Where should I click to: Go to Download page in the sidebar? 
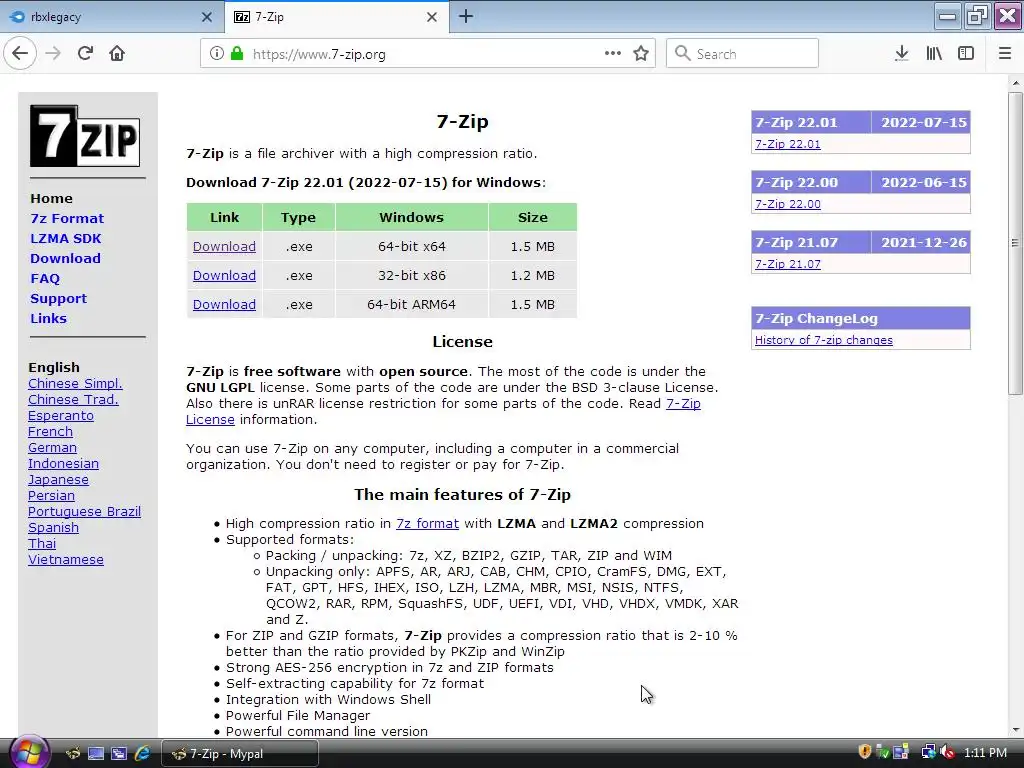tap(65, 259)
